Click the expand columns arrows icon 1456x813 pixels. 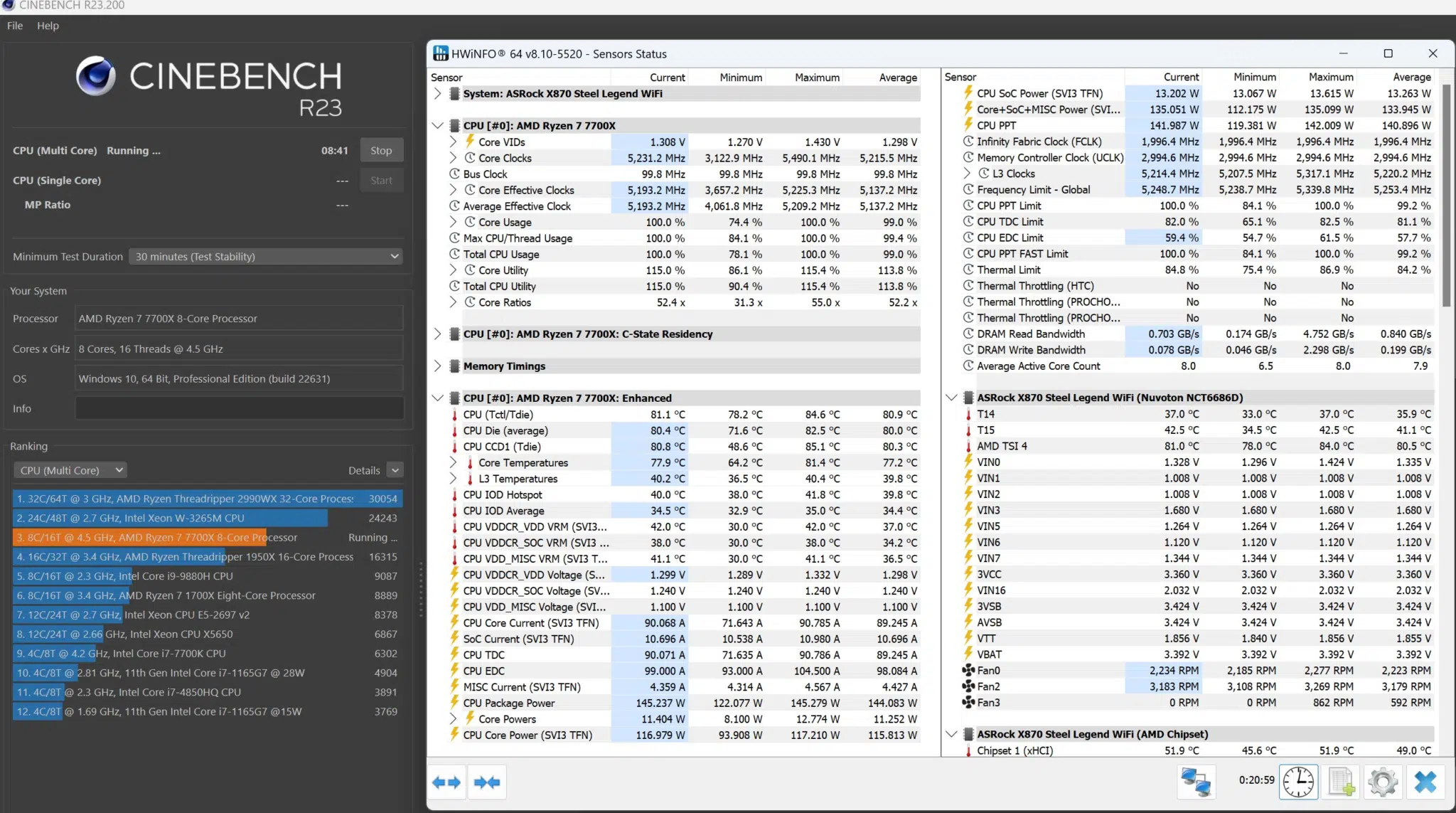pyautogui.click(x=447, y=782)
